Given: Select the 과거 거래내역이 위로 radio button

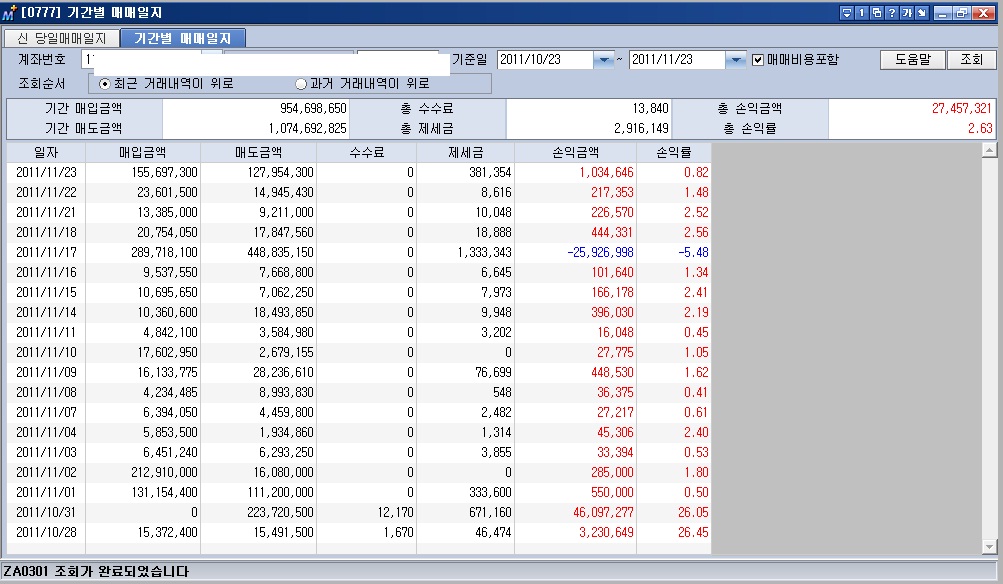Looking at the screenshot, I should [301, 84].
